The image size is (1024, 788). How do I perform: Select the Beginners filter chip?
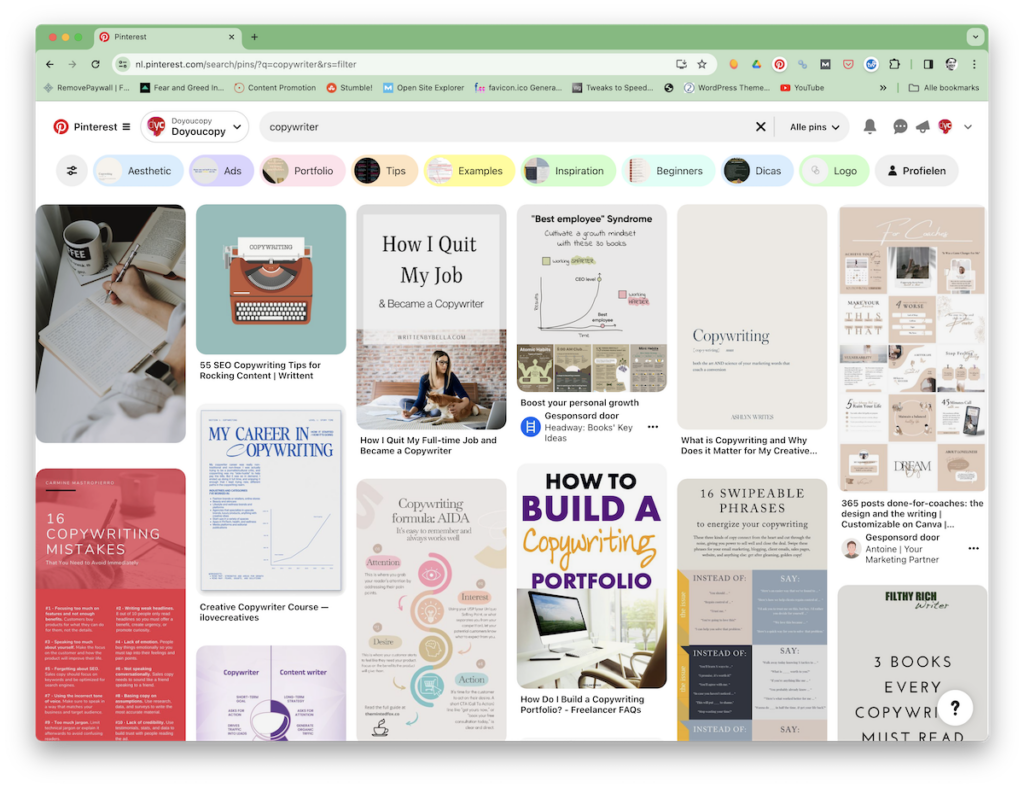coord(668,171)
